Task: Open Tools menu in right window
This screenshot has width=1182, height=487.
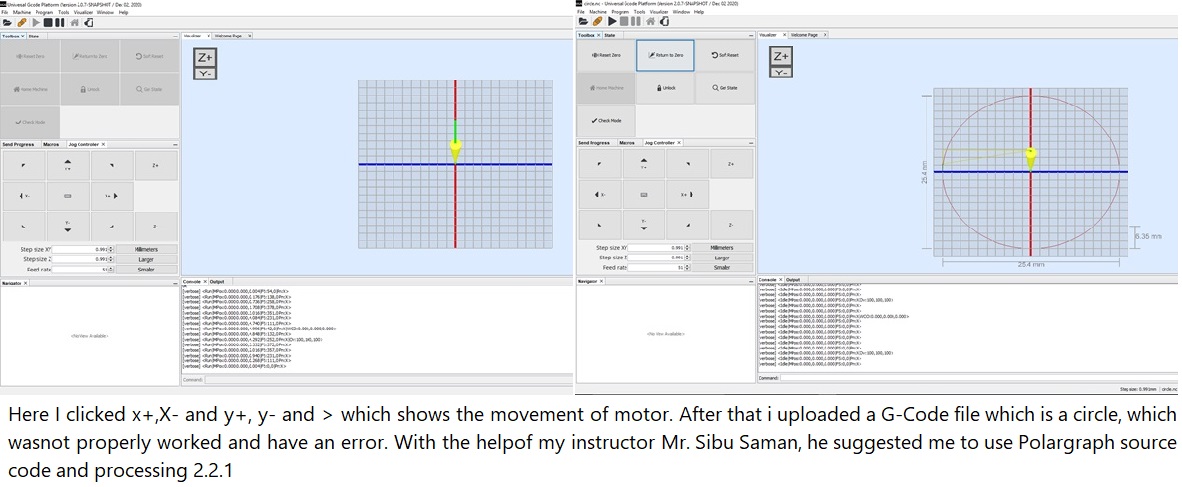Action: [639, 12]
